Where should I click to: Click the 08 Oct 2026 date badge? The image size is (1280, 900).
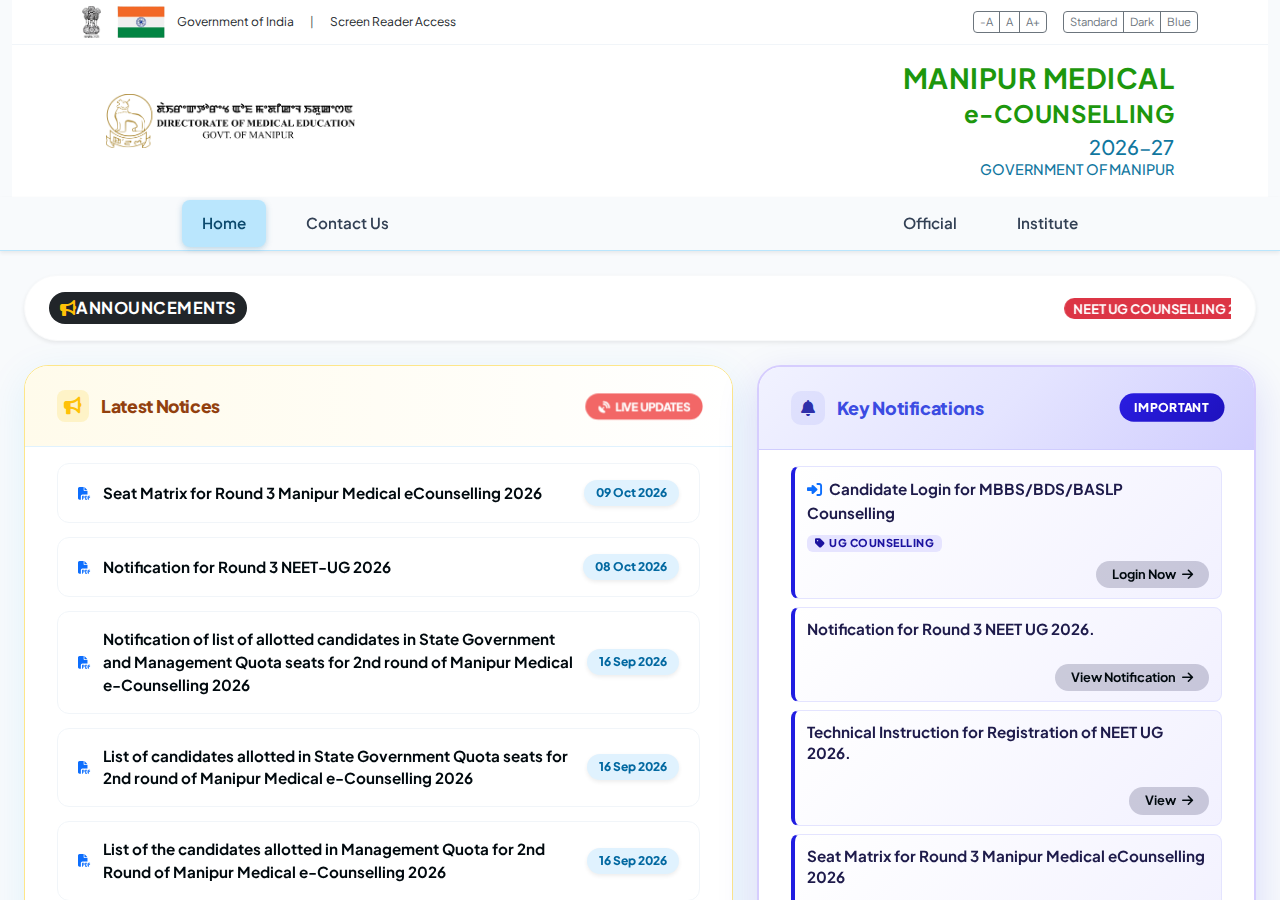click(x=631, y=567)
